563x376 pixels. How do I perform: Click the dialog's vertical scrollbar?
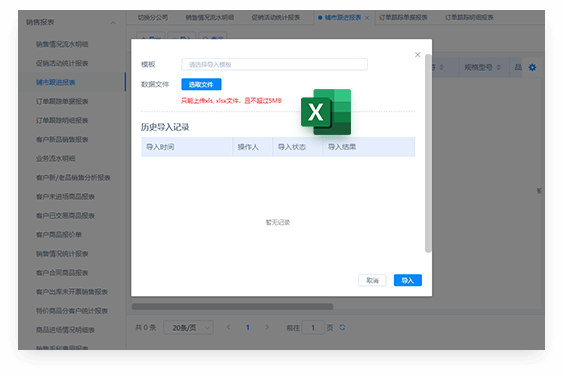click(x=428, y=153)
